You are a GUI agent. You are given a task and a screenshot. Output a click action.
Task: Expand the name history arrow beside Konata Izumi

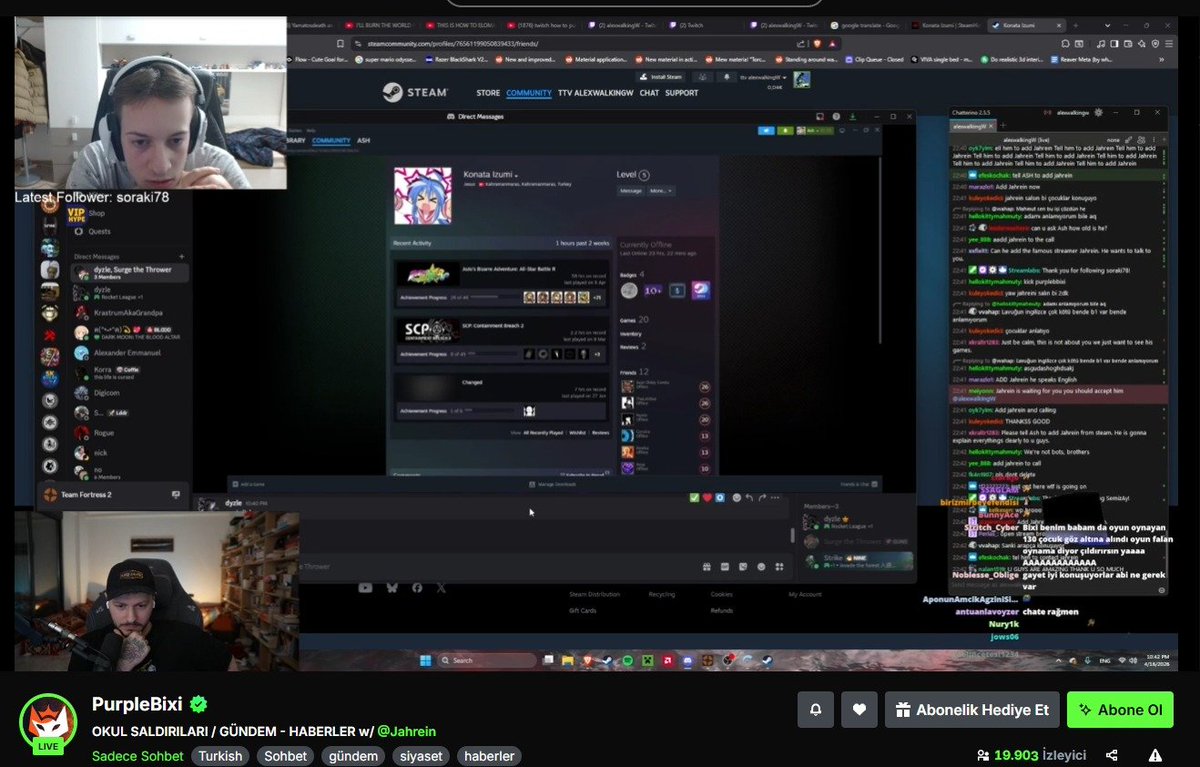click(517, 175)
